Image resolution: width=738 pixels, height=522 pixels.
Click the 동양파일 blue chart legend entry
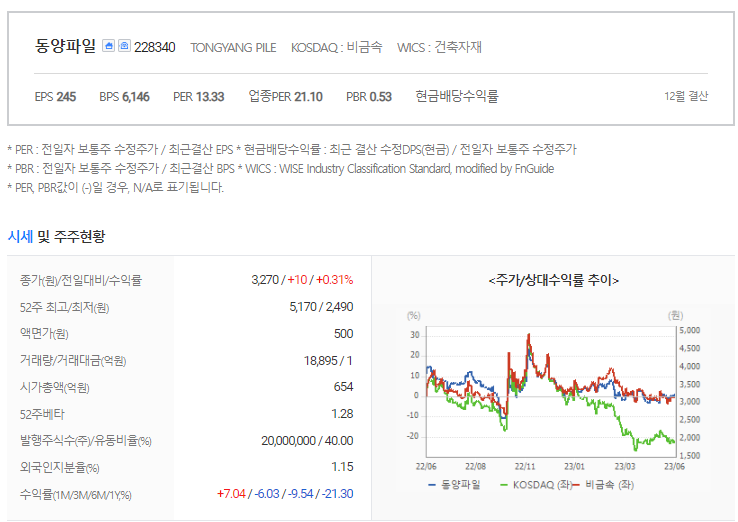pyautogui.click(x=454, y=485)
